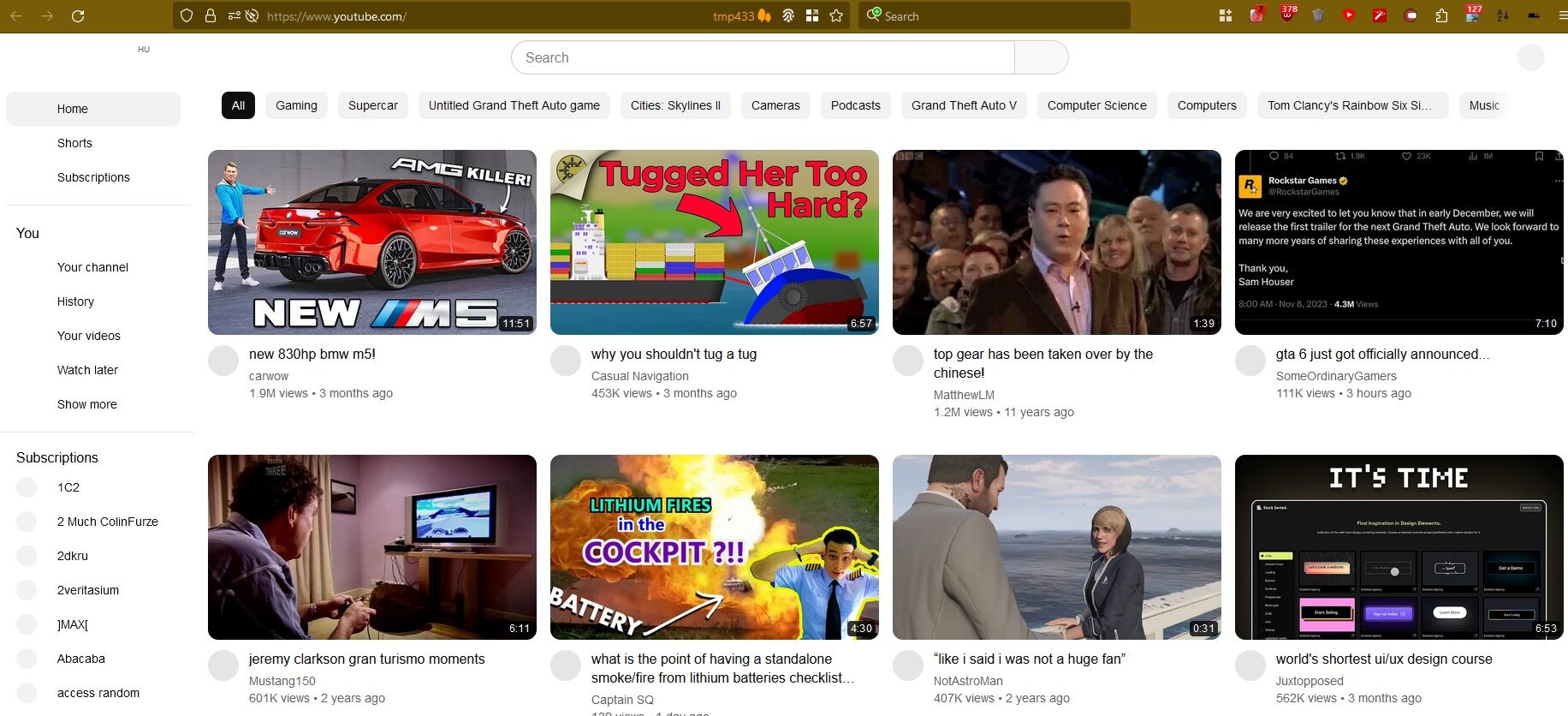1568x716 pixels.
Task: Click the tmp433 container label in address bar
Action: pyautogui.click(x=734, y=16)
